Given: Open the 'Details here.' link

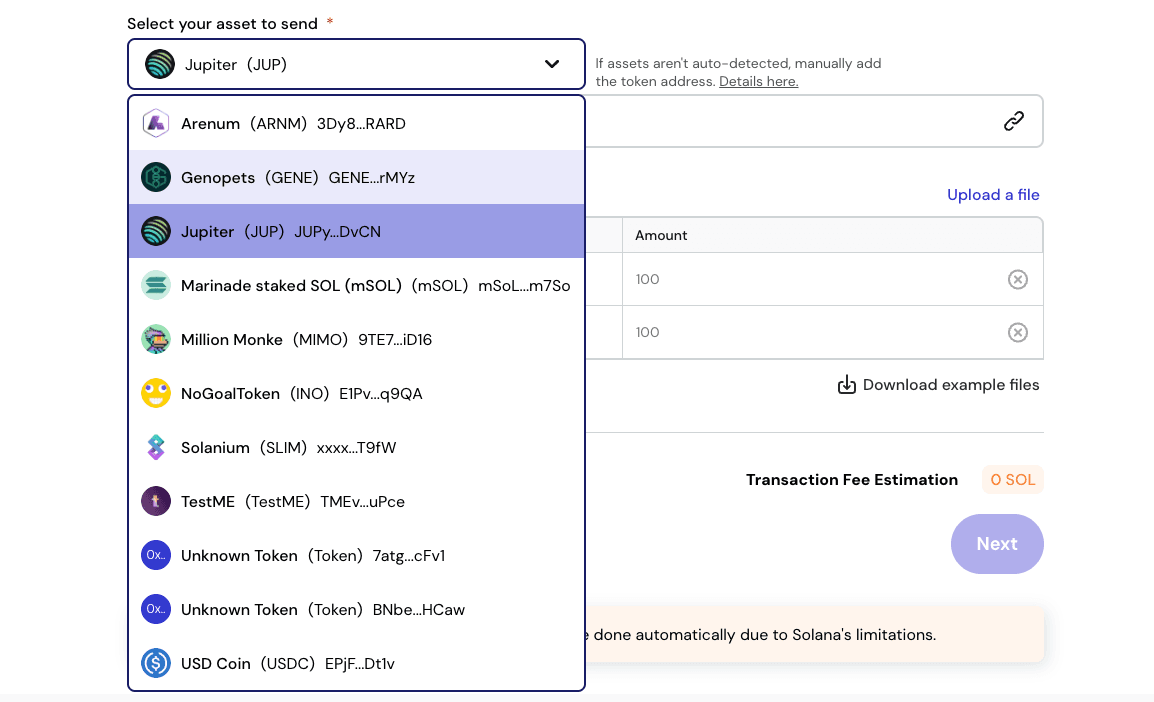Looking at the screenshot, I should 758,82.
